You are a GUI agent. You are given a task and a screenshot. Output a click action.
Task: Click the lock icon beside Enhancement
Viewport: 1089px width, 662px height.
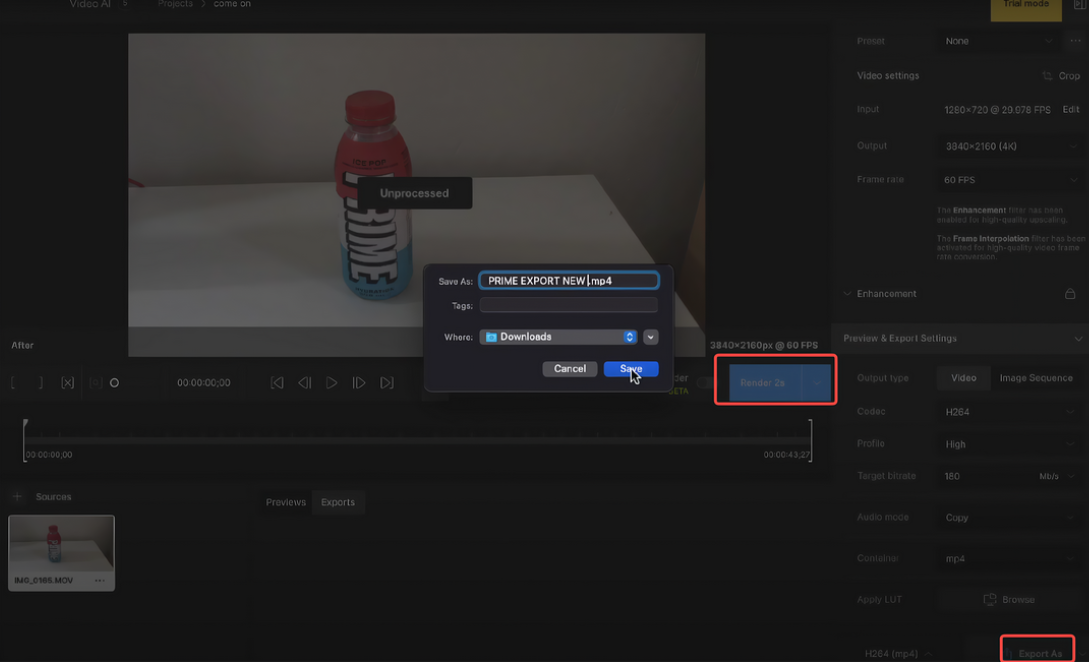[1069, 293]
